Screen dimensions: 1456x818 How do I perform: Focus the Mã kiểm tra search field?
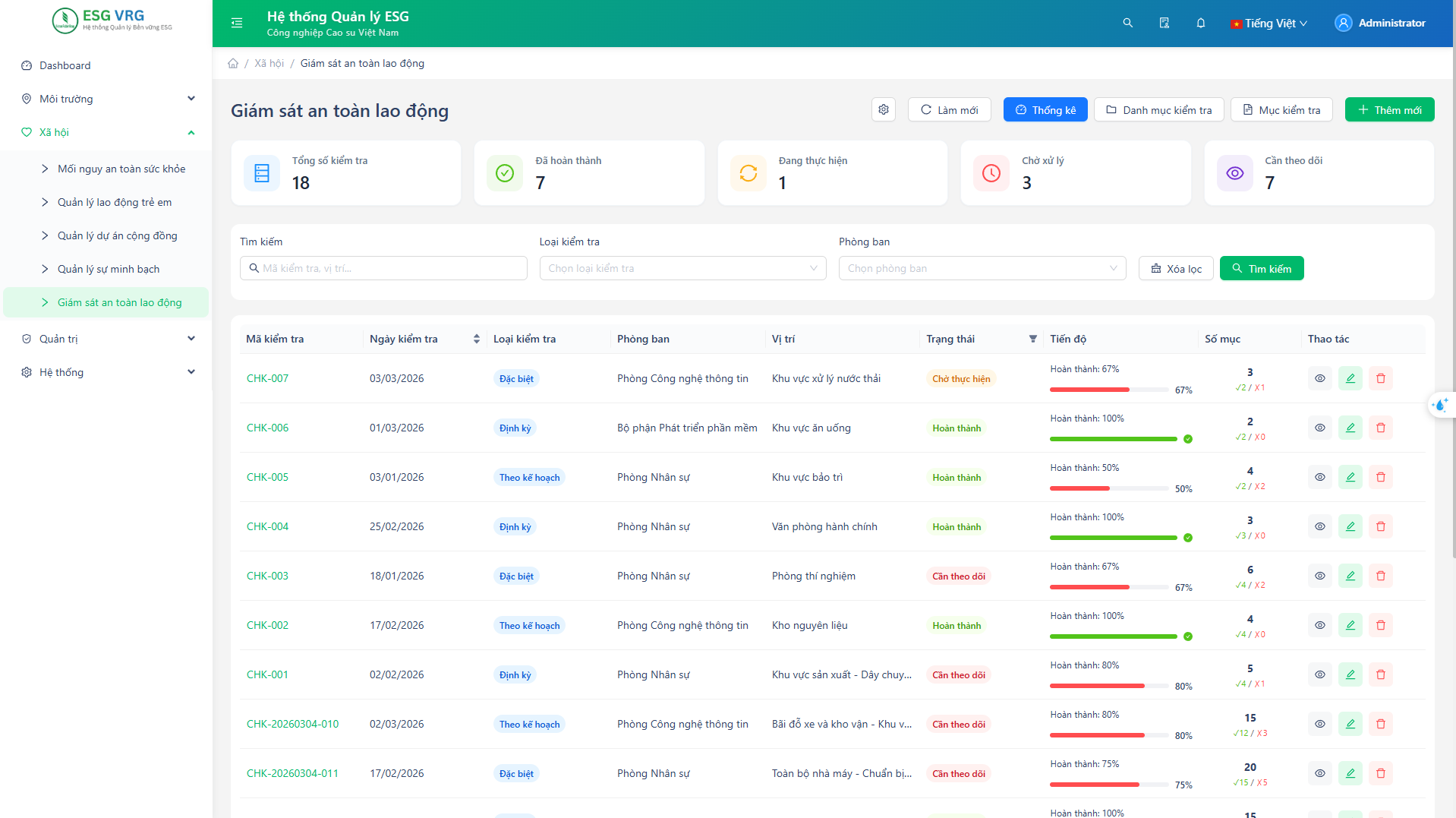pos(383,268)
